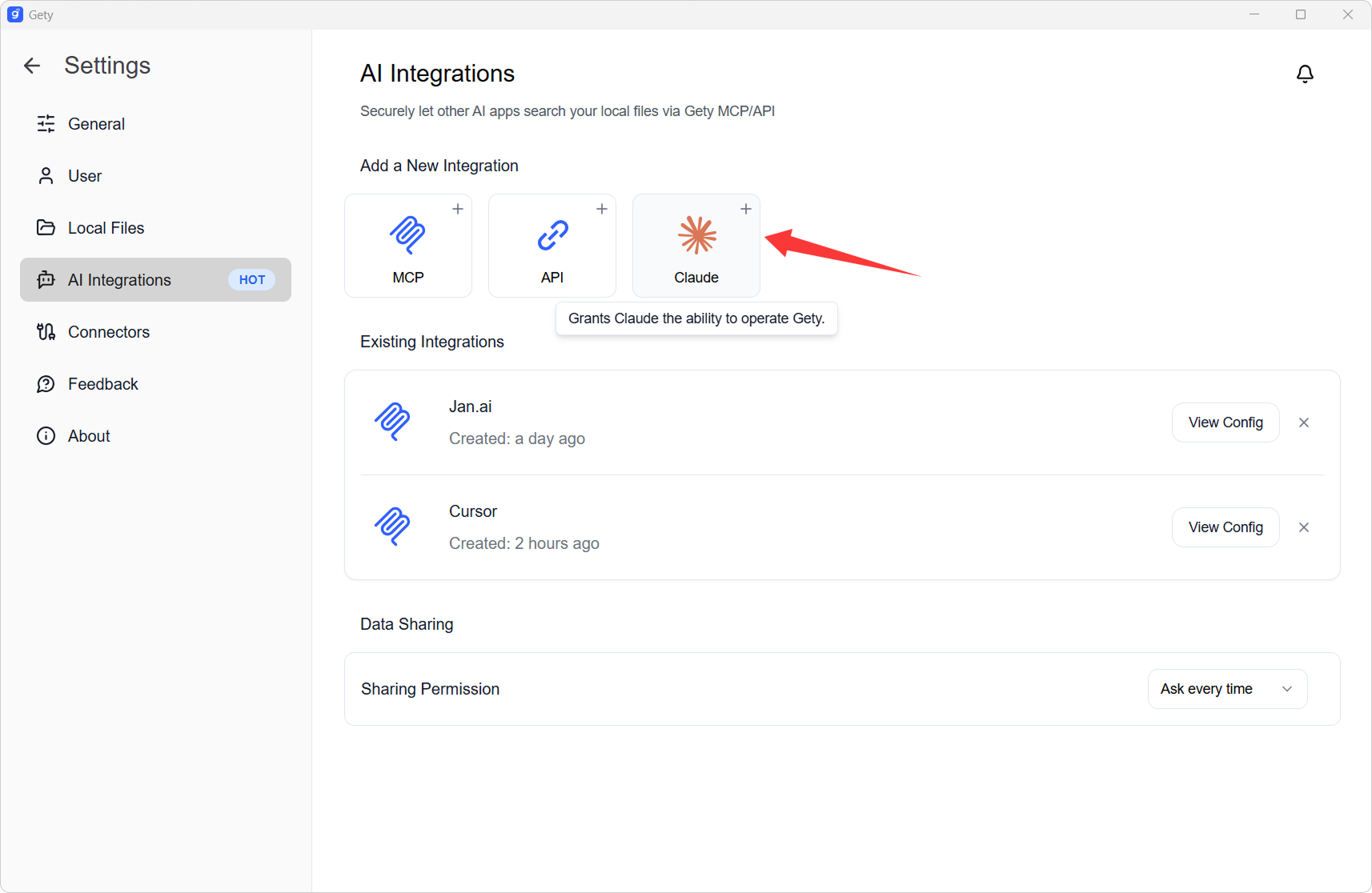The image size is (1372, 893).
Task: Open notifications bell icon
Action: point(1305,74)
